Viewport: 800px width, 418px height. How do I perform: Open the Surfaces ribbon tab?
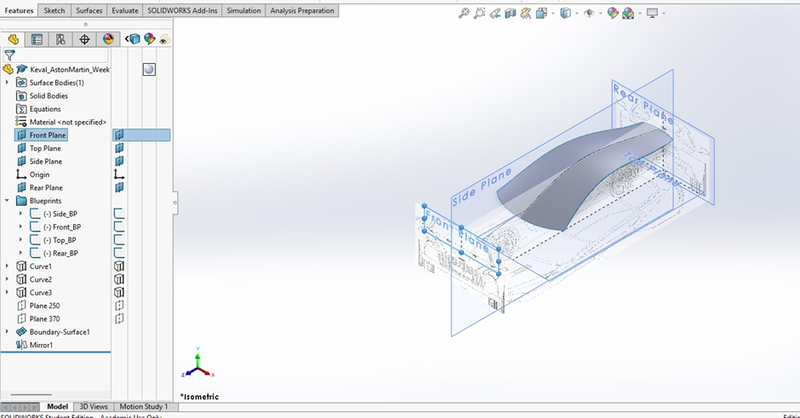click(x=89, y=11)
